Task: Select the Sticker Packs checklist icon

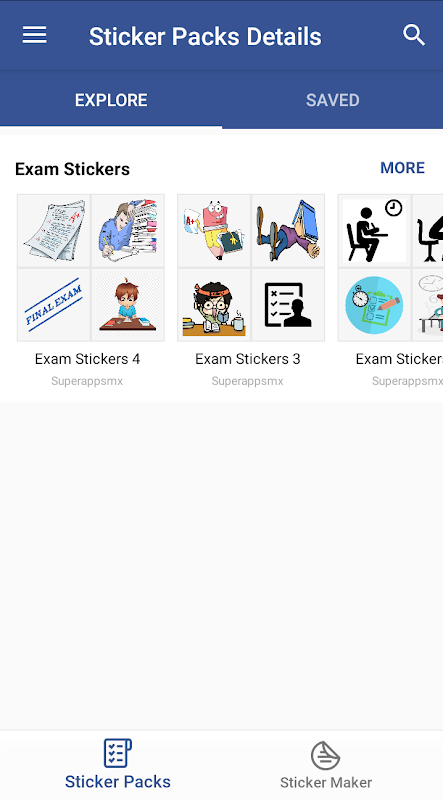Action: coord(117,753)
